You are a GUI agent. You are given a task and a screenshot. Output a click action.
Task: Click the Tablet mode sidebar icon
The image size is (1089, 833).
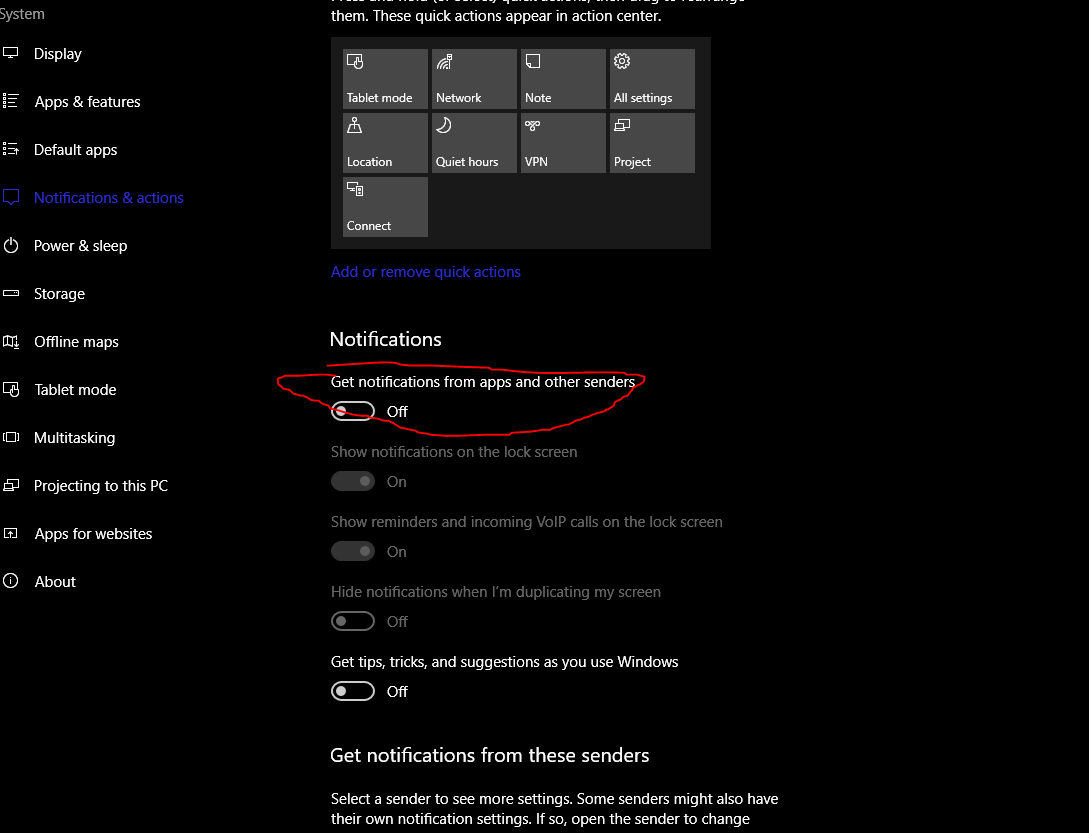coord(10,389)
